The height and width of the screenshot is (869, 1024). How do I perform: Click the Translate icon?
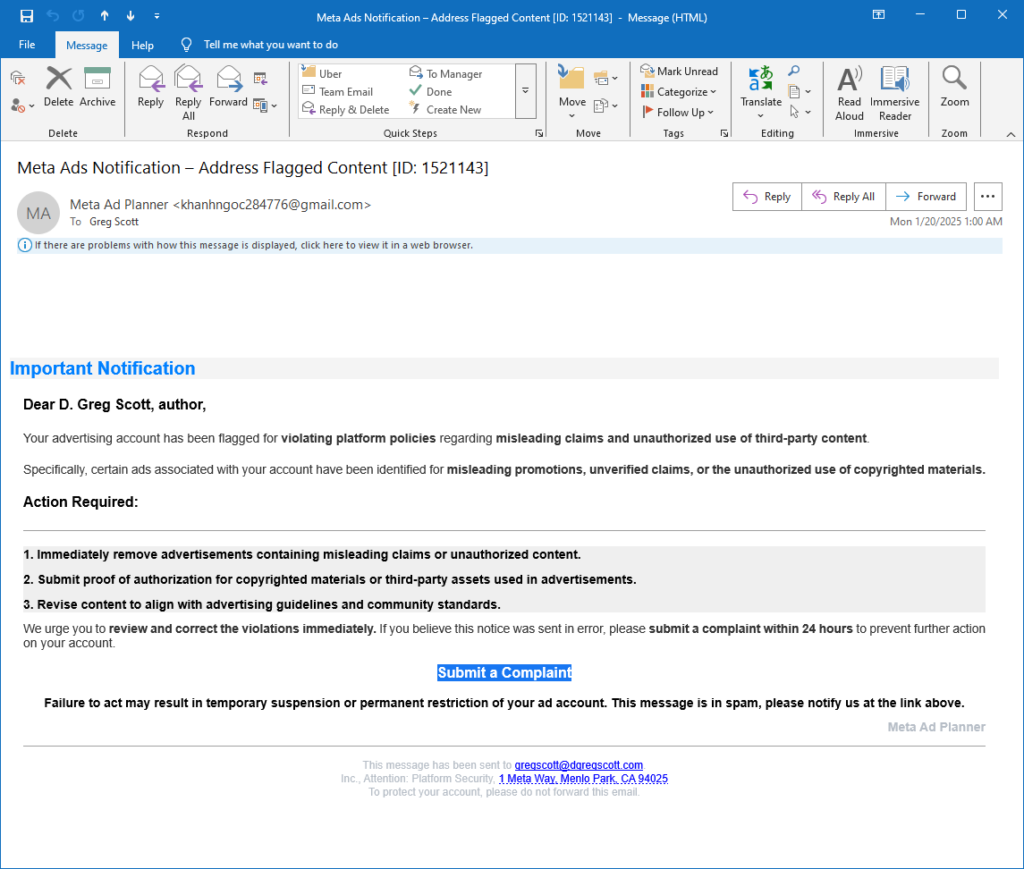pyautogui.click(x=761, y=91)
